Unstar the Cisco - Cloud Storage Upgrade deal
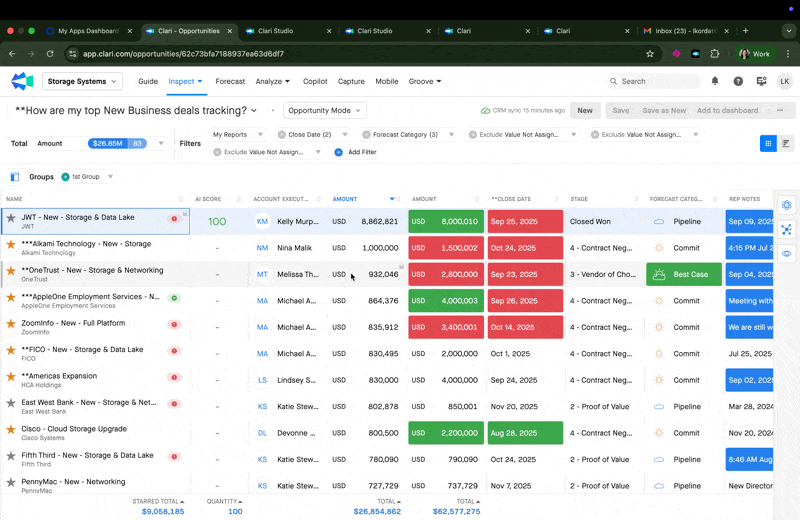Viewport: 800px width, 520px height. [x=11, y=429]
